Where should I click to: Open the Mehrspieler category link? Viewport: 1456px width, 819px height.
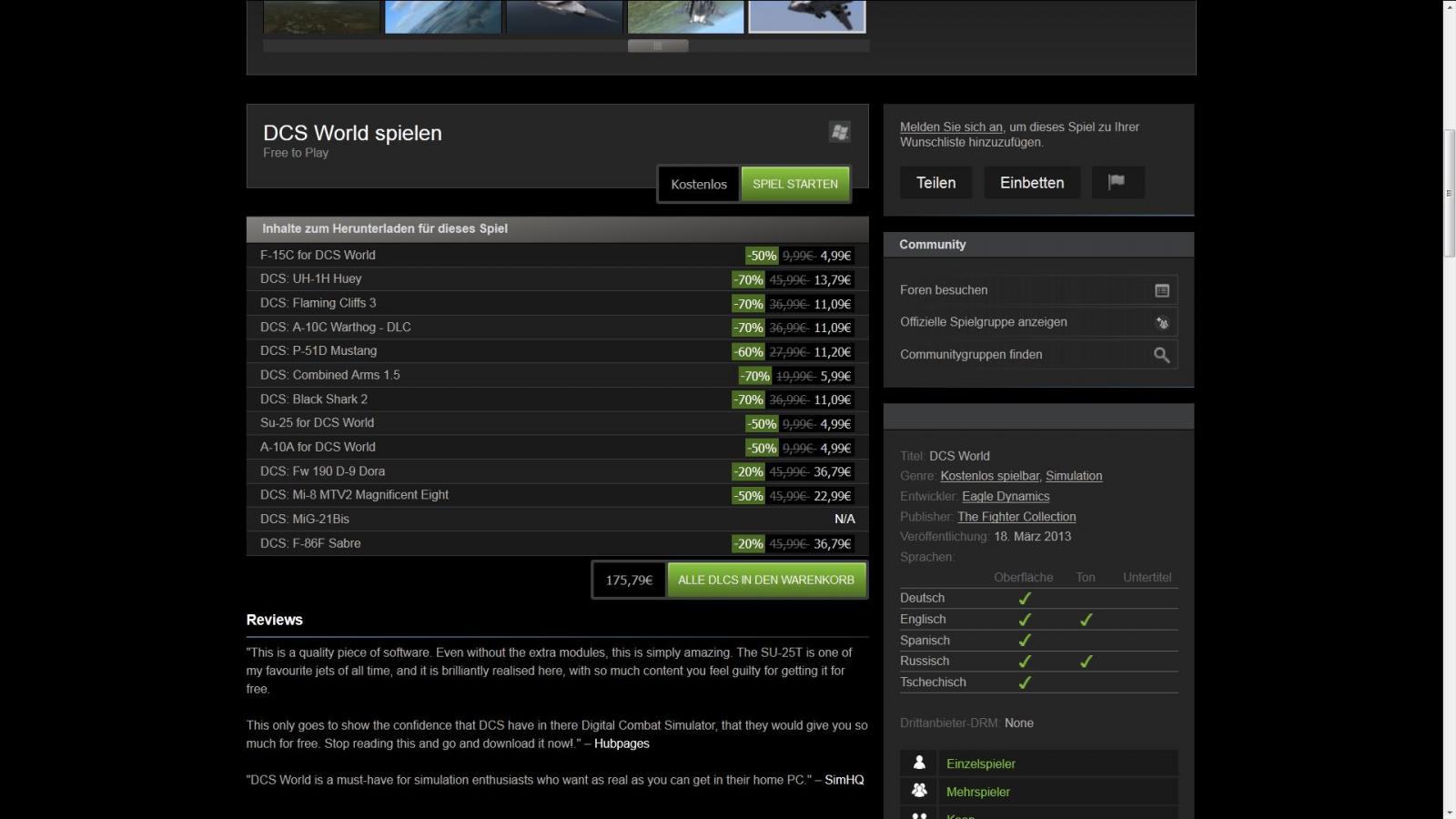(978, 792)
